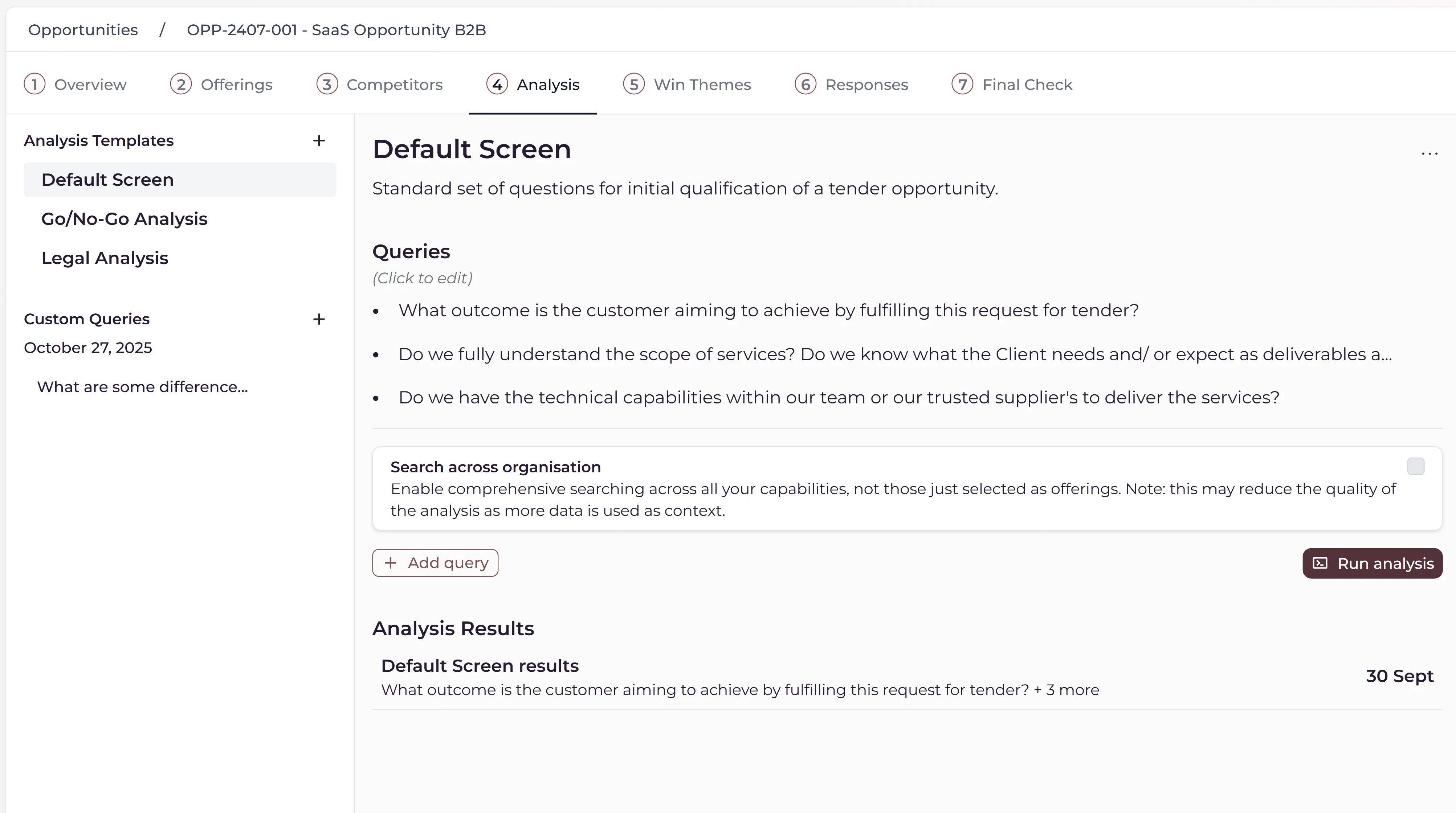
Task: Toggle comprehensive searching for the analysis
Action: (x=1416, y=466)
